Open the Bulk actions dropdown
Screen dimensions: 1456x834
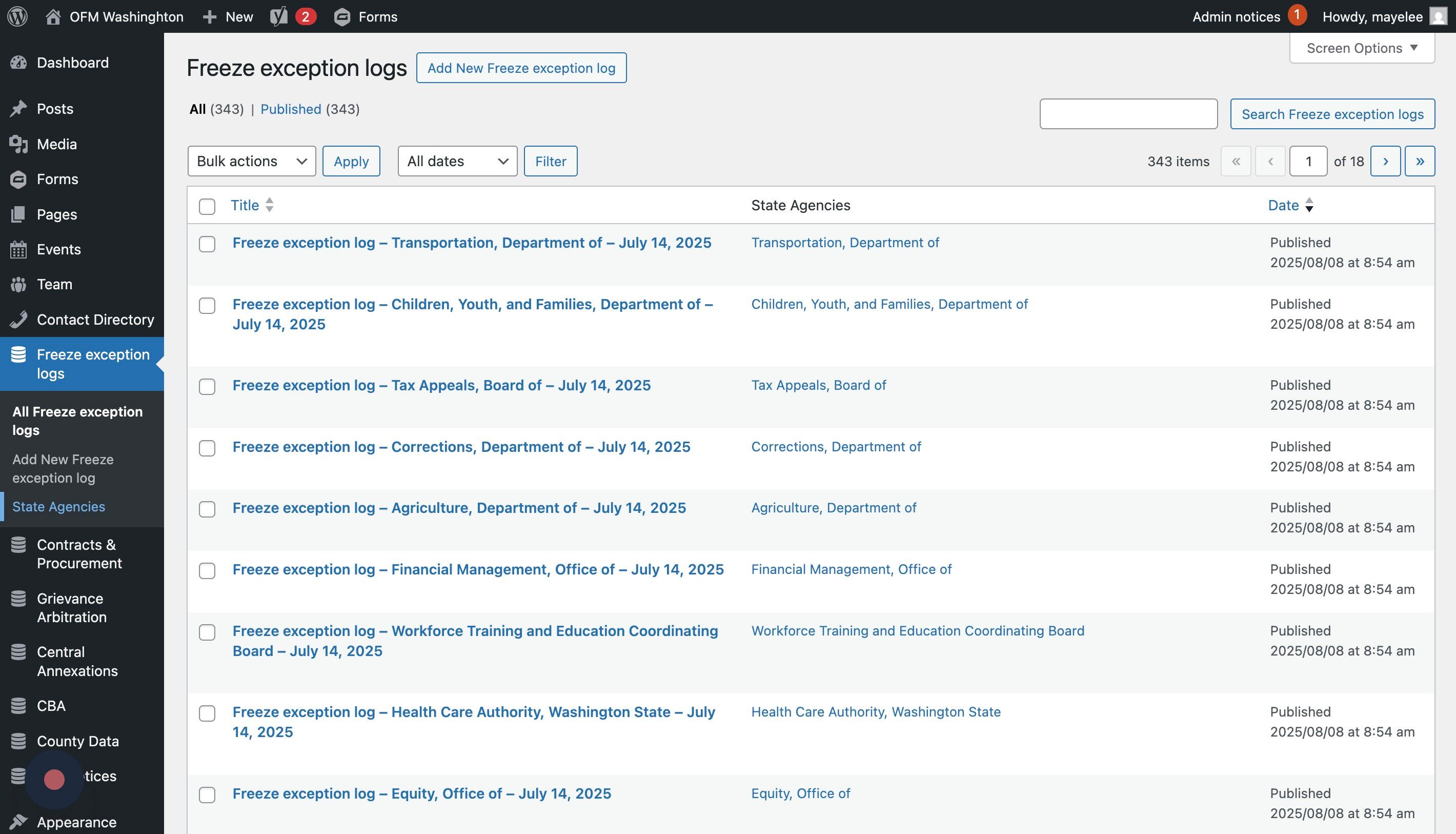coord(251,161)
